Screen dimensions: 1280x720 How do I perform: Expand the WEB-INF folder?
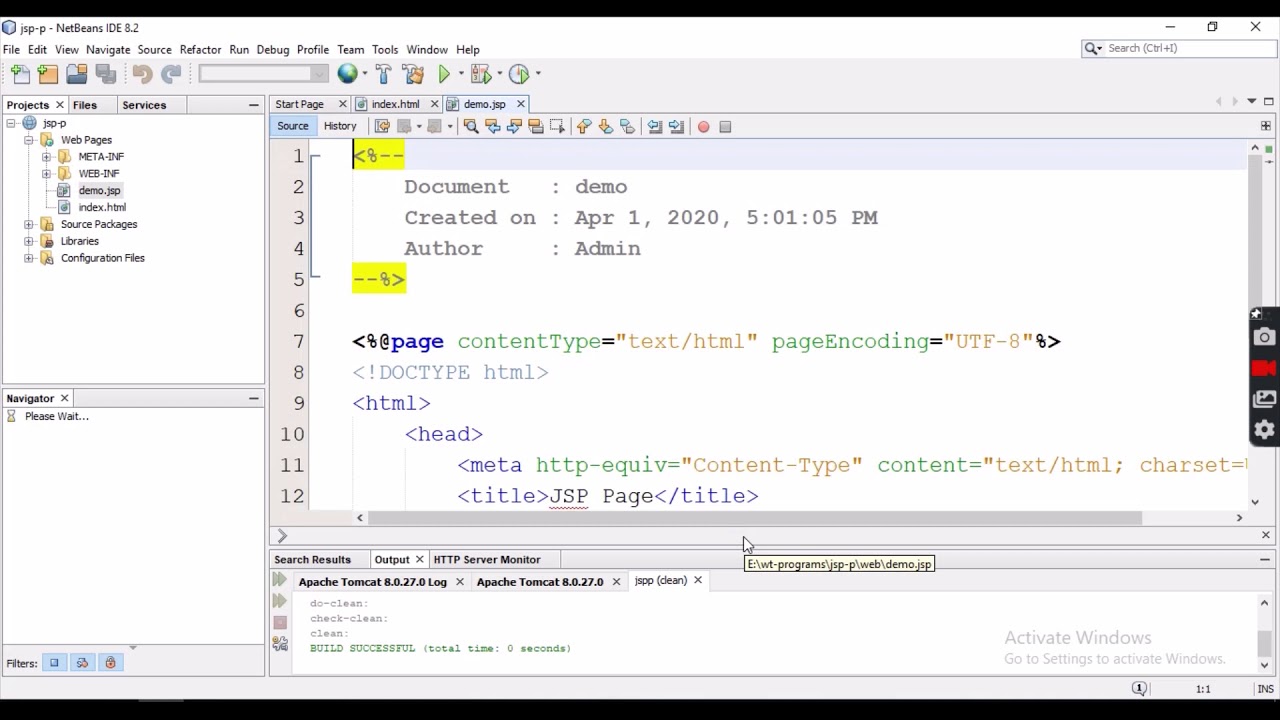[x=46, y=174]
